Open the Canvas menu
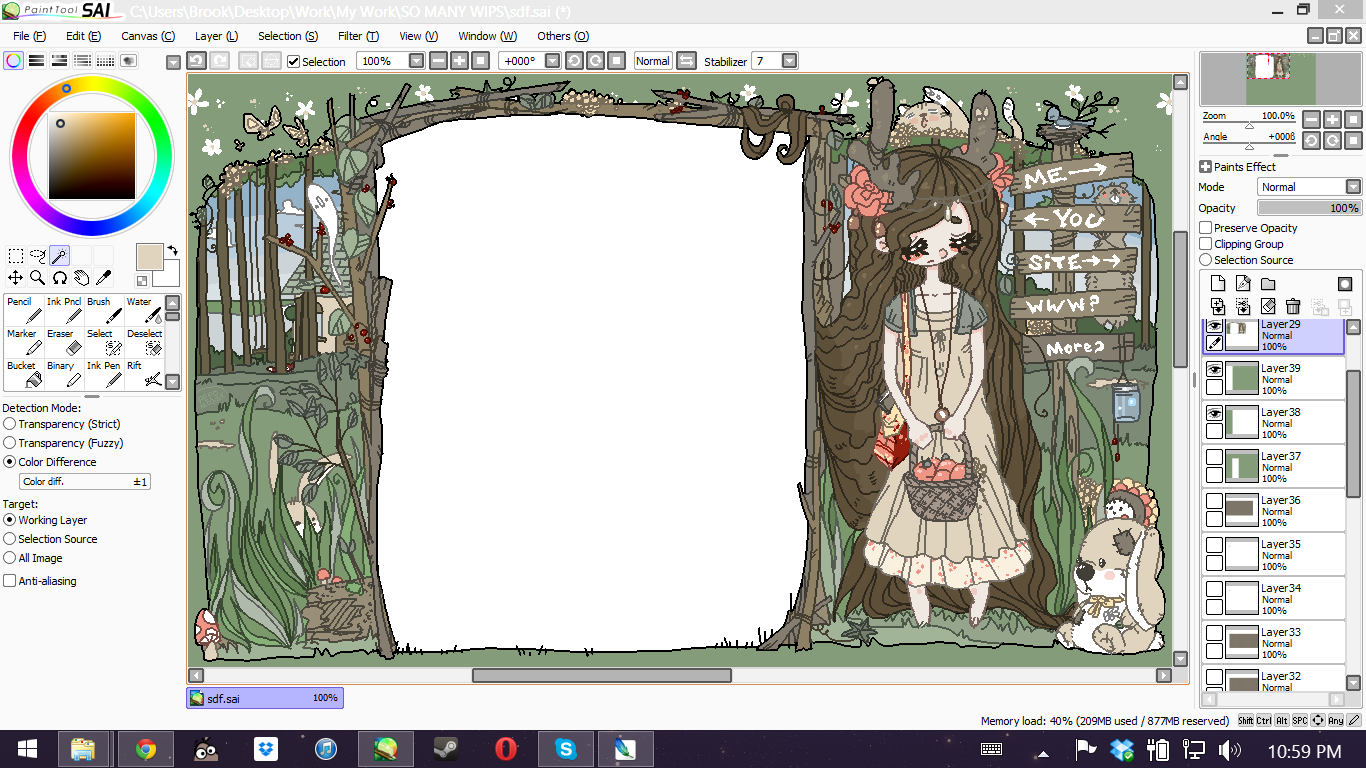This screenshot has height=768, width=1366. click(147, 36)
